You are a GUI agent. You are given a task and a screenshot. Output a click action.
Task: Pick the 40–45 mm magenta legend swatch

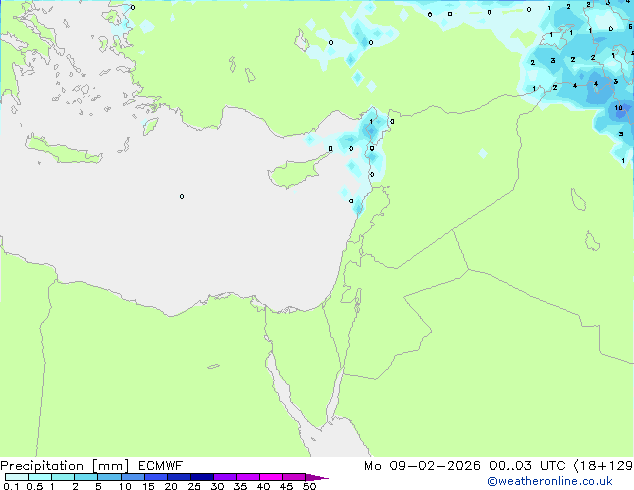(271, 477)
